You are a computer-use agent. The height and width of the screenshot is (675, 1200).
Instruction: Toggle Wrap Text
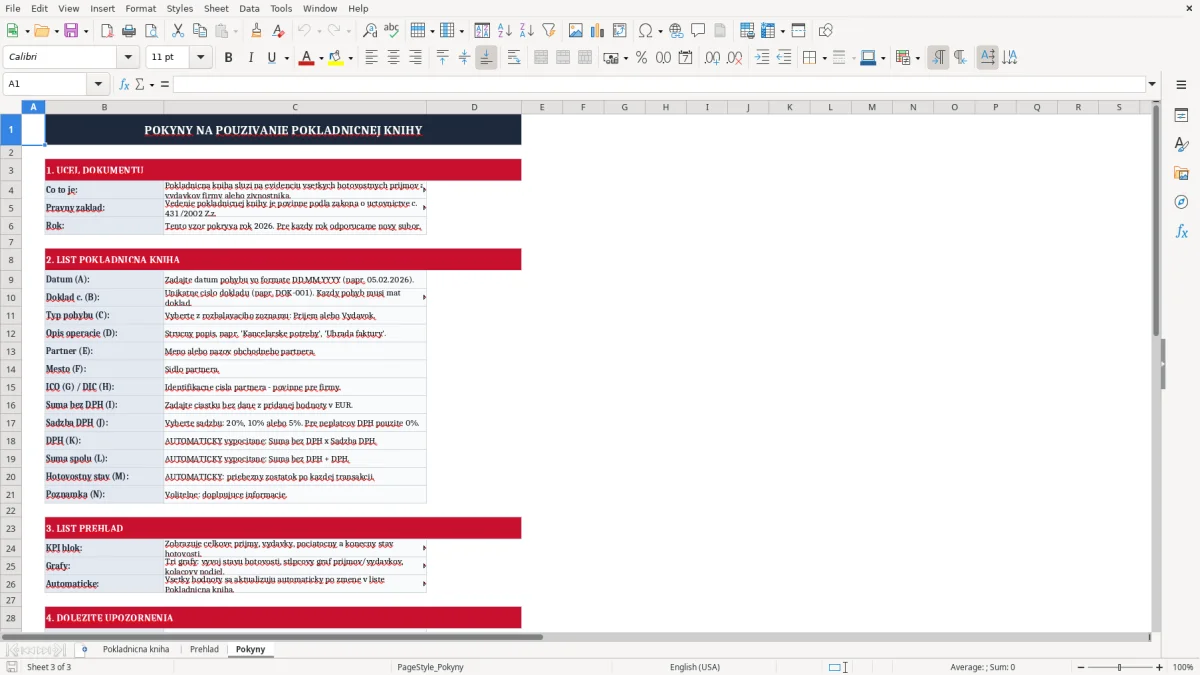coord(514,58)
